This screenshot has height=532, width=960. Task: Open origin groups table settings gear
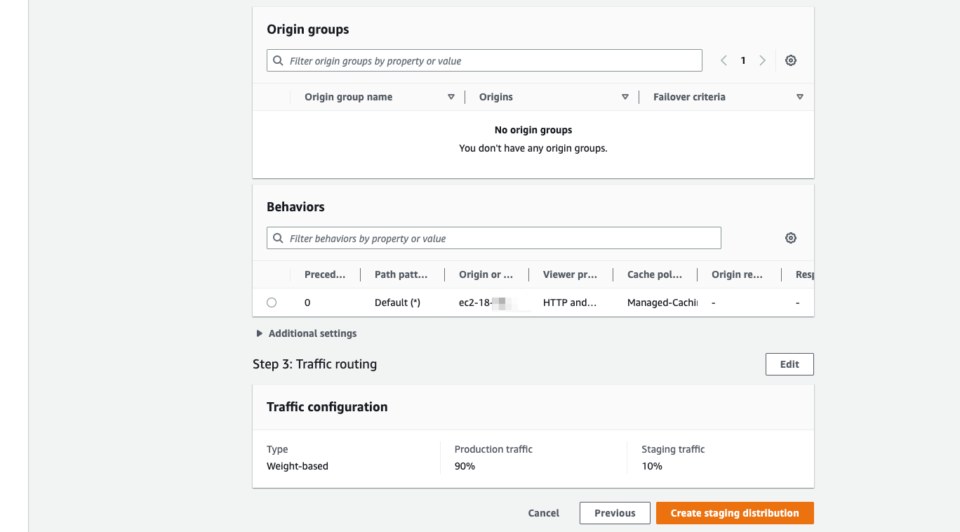click(790, 61)
